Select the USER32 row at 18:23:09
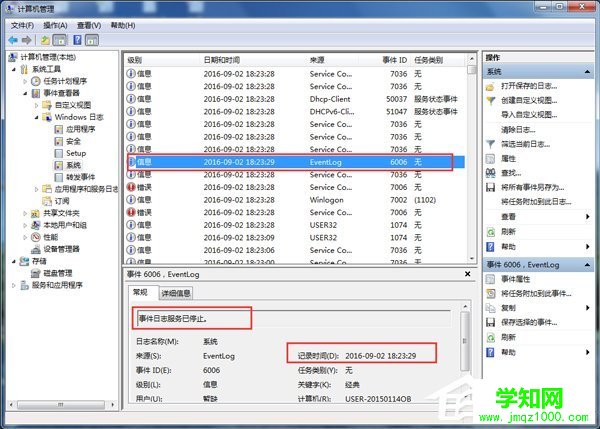600x429 pixels. click(295, 238)
